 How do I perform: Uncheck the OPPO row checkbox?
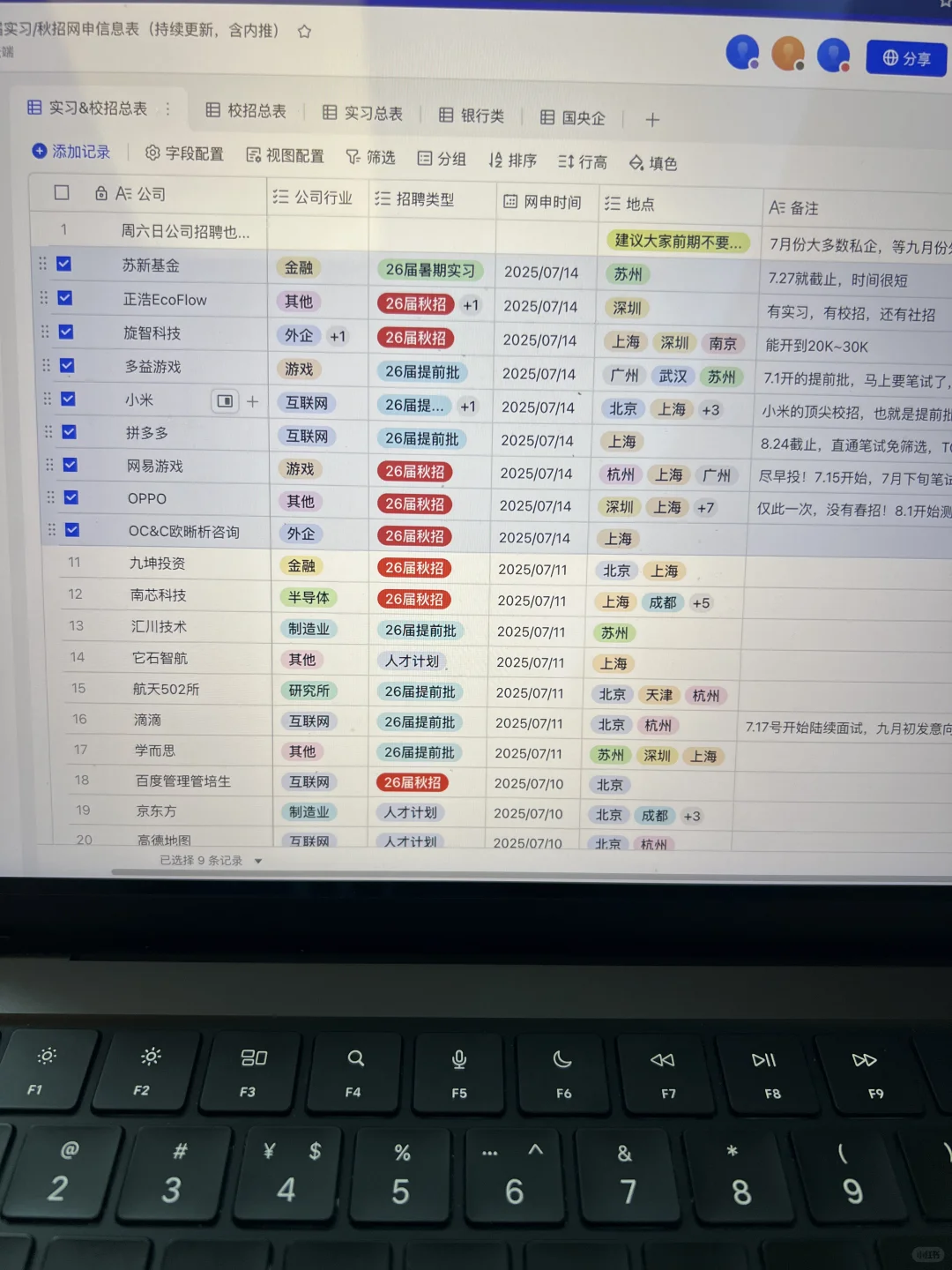(x=71, y=497)
